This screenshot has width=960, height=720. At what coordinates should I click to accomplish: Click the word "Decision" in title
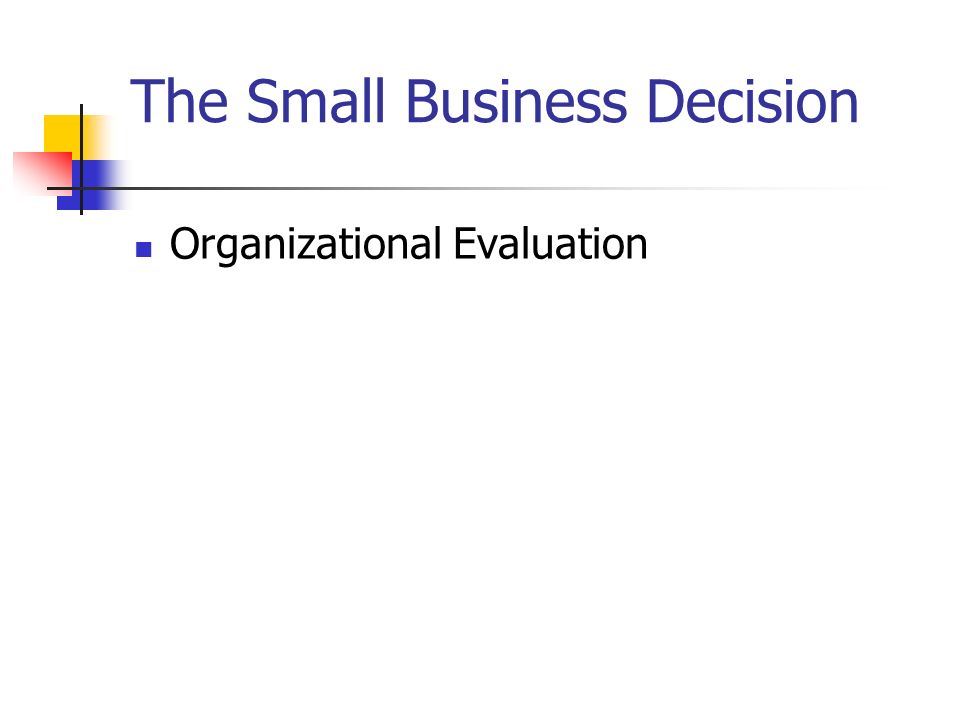[752, 101]
